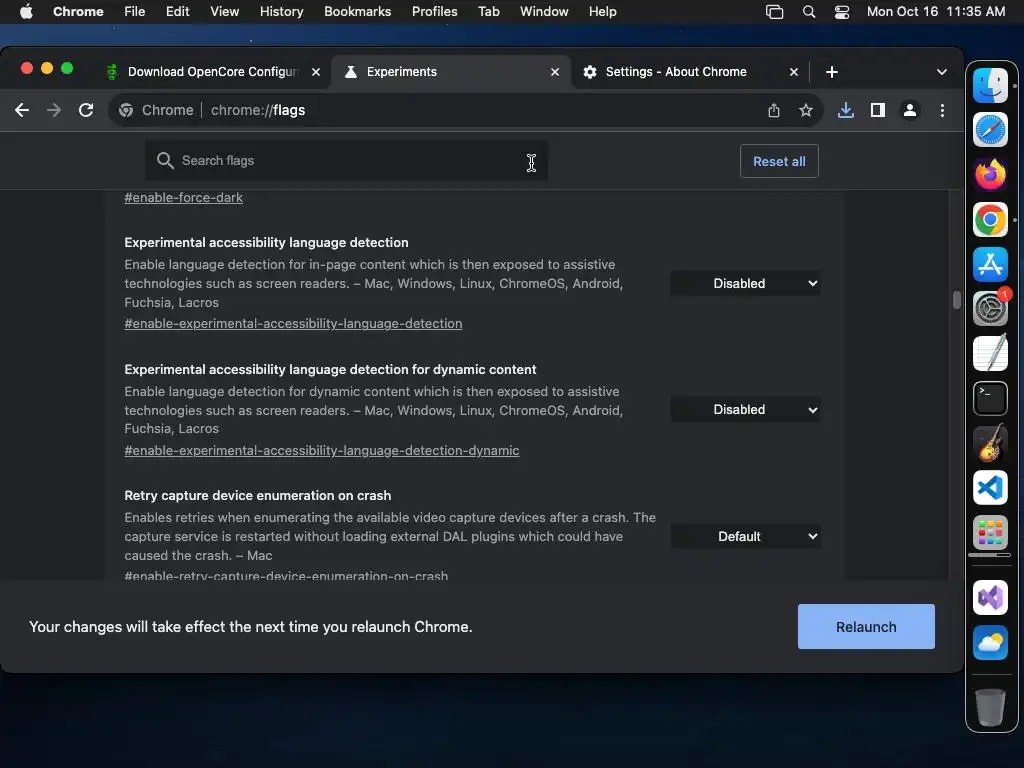Image resolution: width=1024 pixels, height=768 pixels.
Task: Launch Firefox from the Dock
Action: click(990, 174)
